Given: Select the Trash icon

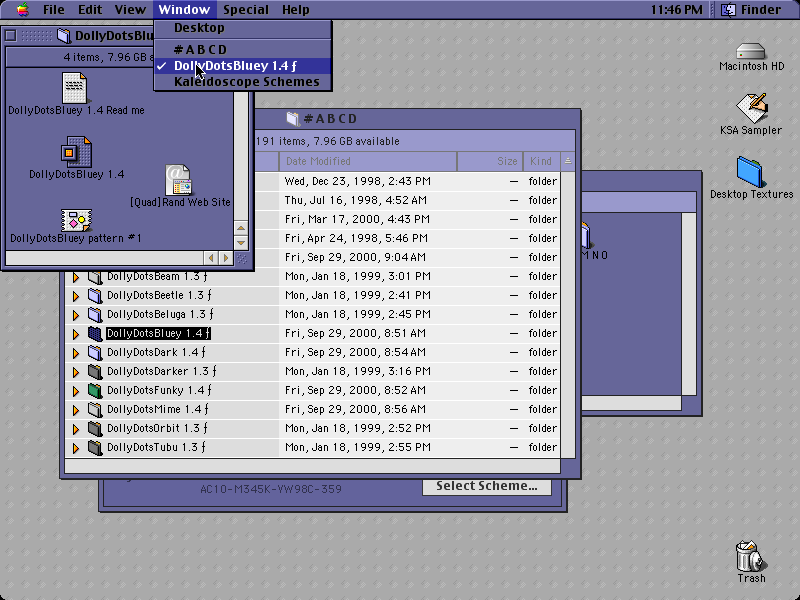Looking at the screenshot, I should [x=751, y=556].
